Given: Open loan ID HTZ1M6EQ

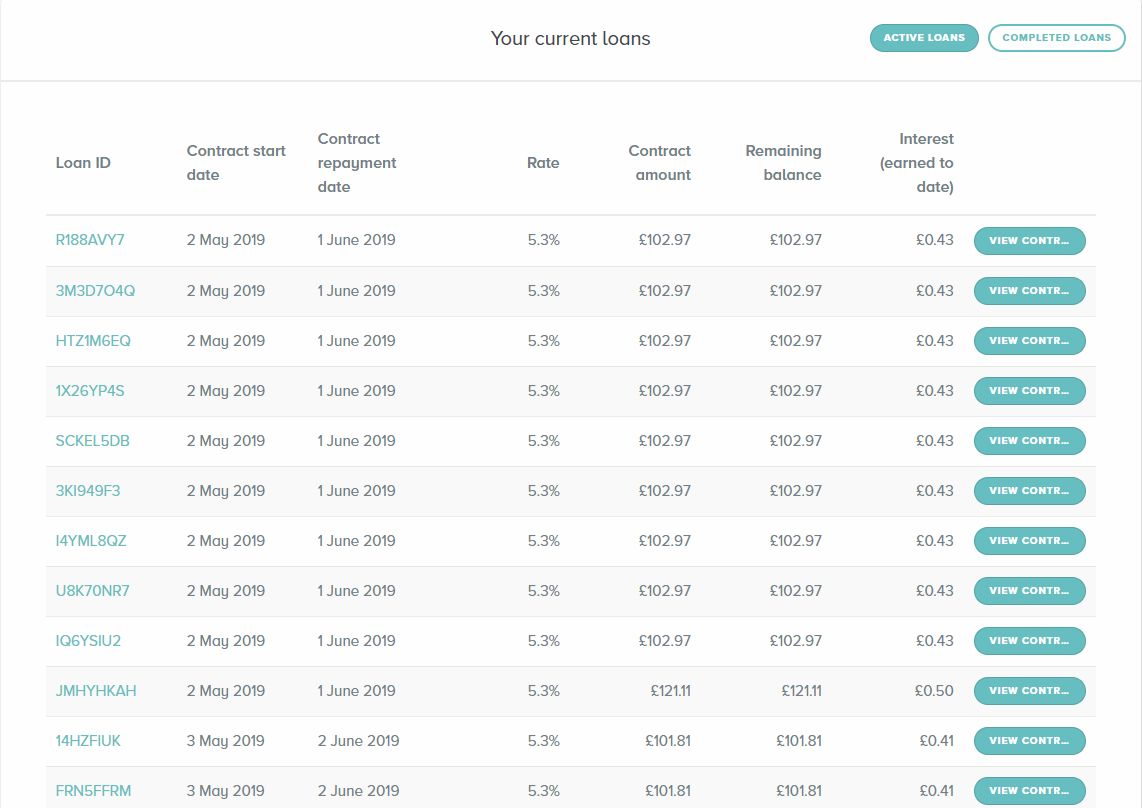Looking at the screenshot, I should pos(93,340).
